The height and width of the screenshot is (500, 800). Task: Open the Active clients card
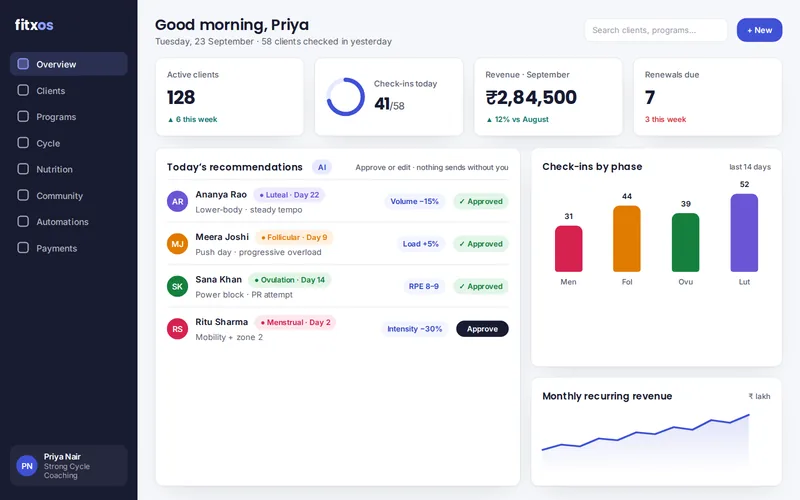coord(230,97)
